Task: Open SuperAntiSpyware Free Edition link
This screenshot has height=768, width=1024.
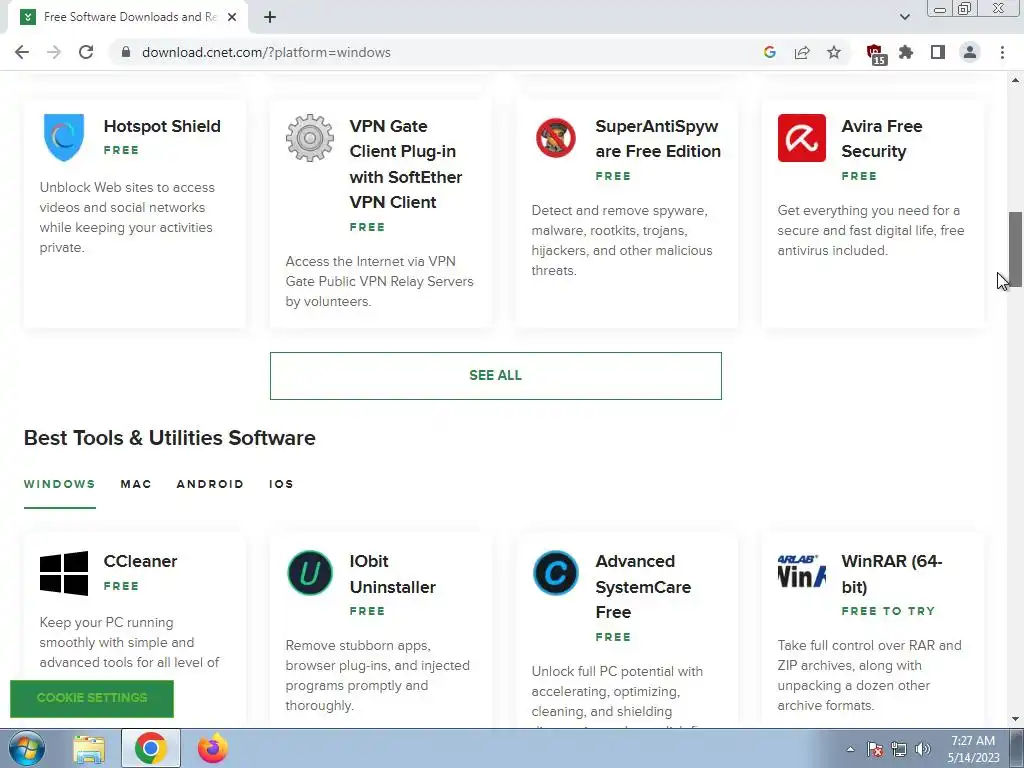Action: click(658, 138)
